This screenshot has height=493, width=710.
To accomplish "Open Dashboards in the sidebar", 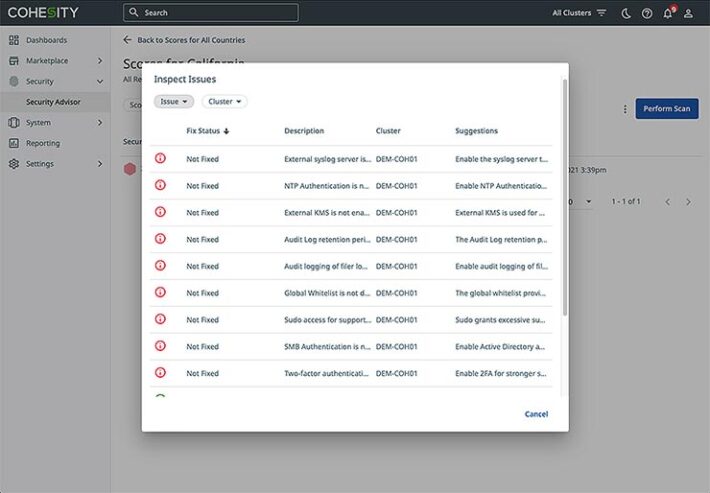I will (46, 40).
